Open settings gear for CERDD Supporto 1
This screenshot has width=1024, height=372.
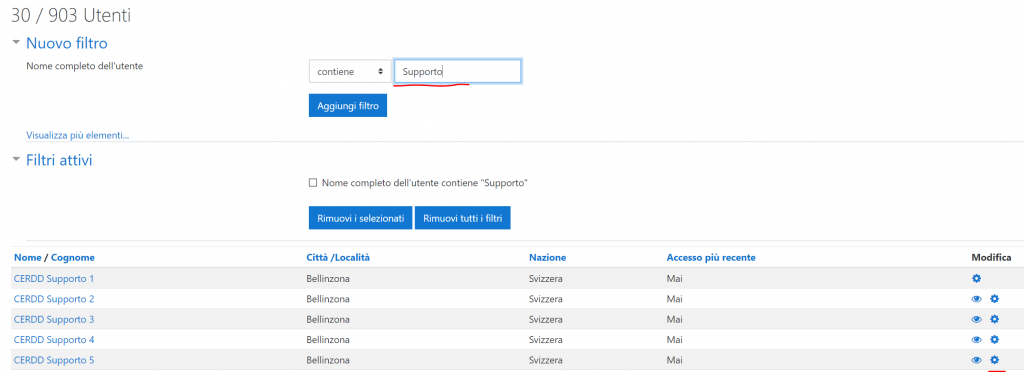click(976, 279)
